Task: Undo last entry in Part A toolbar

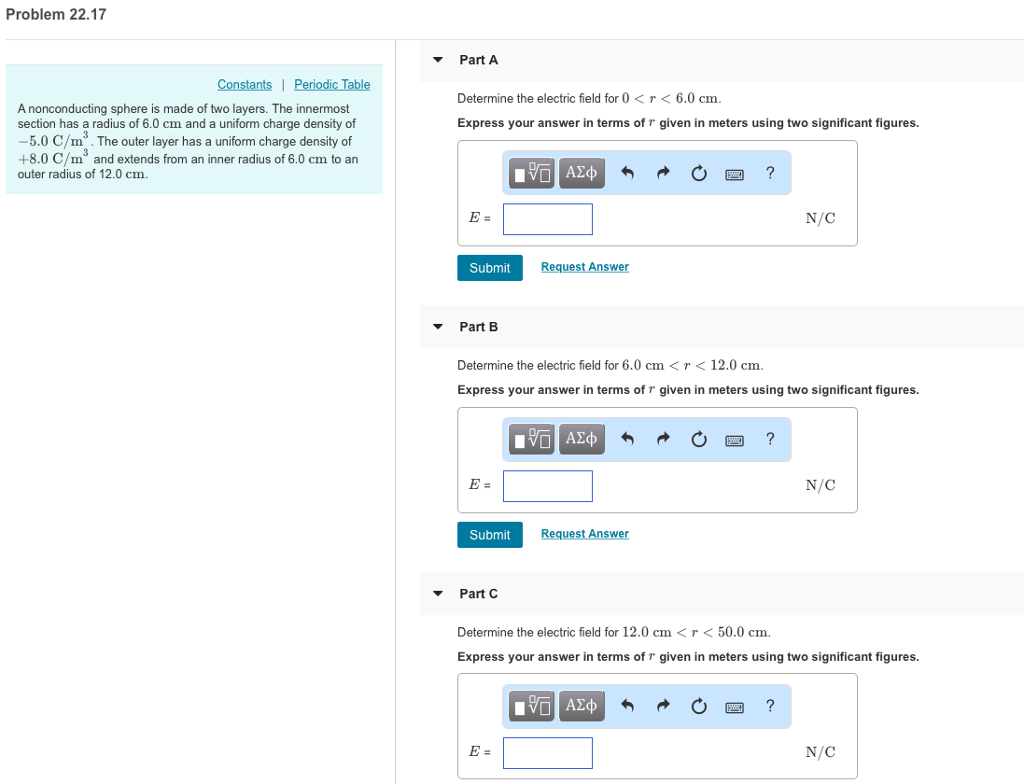Action: point(627,173)
